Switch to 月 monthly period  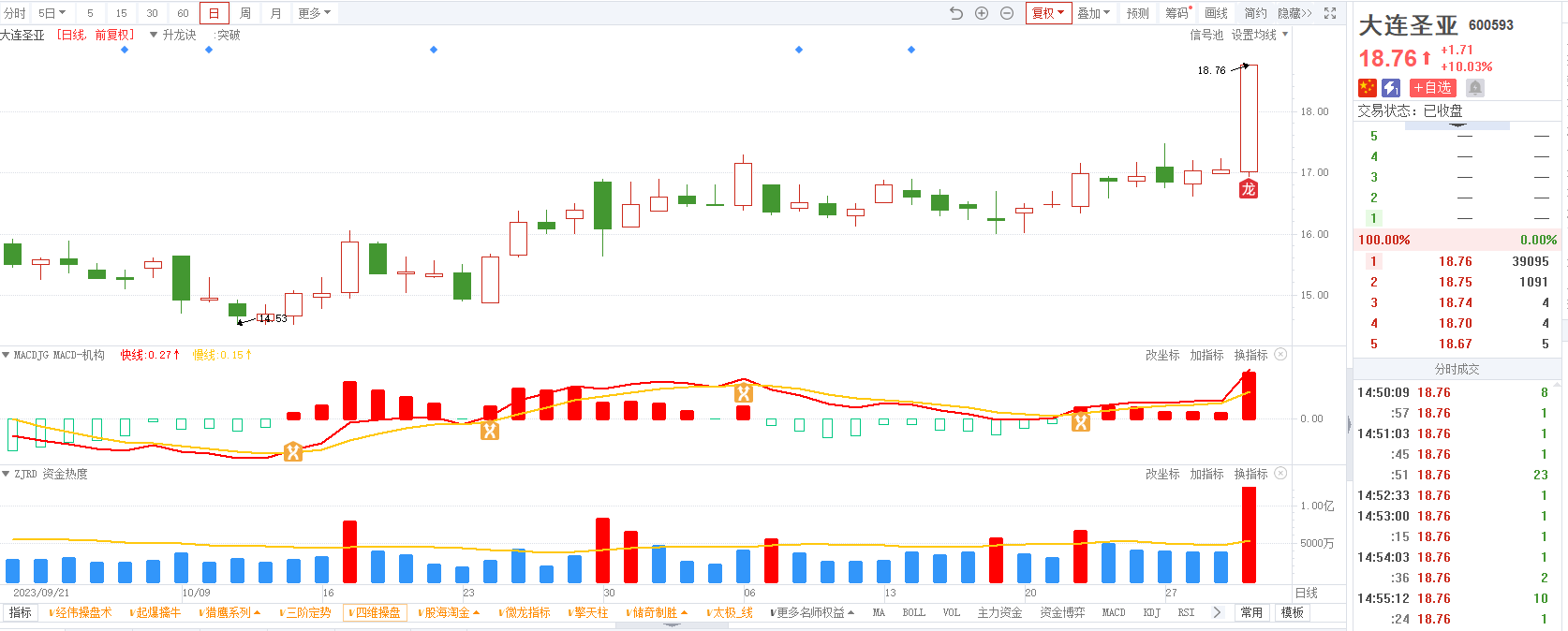tap(275, 13)
